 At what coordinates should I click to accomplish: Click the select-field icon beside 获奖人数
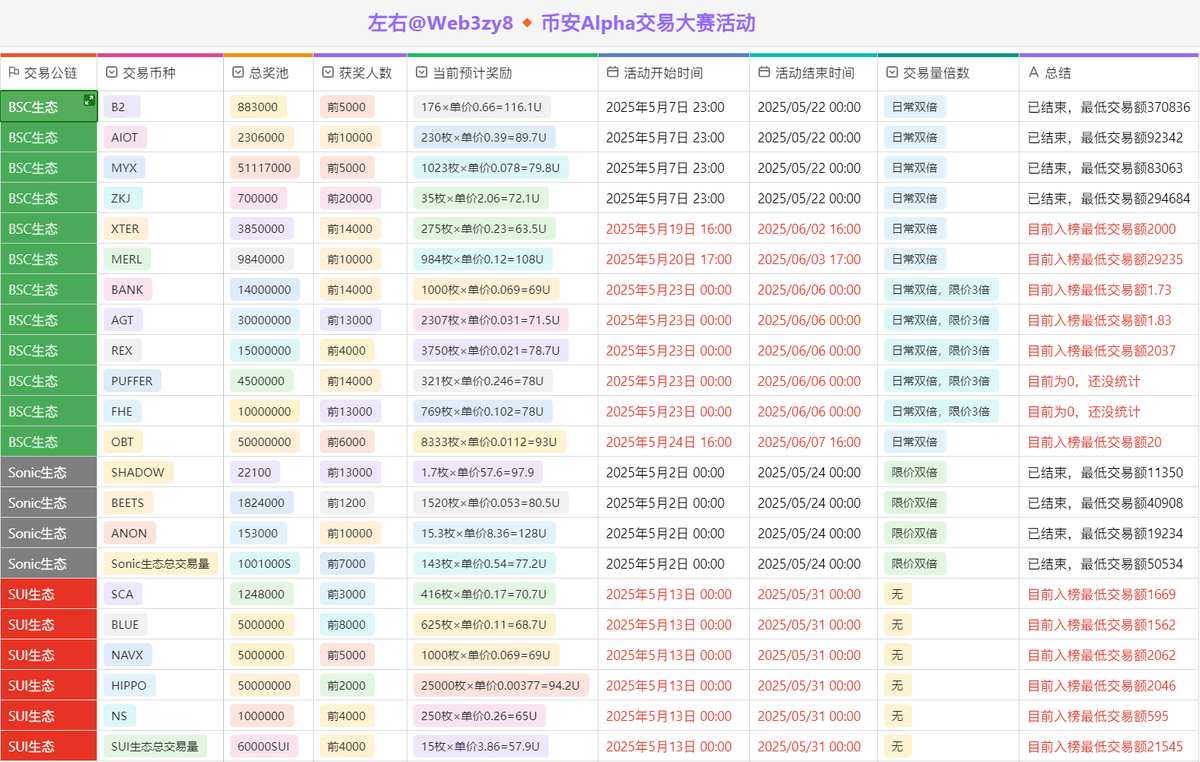click(328, 73)
